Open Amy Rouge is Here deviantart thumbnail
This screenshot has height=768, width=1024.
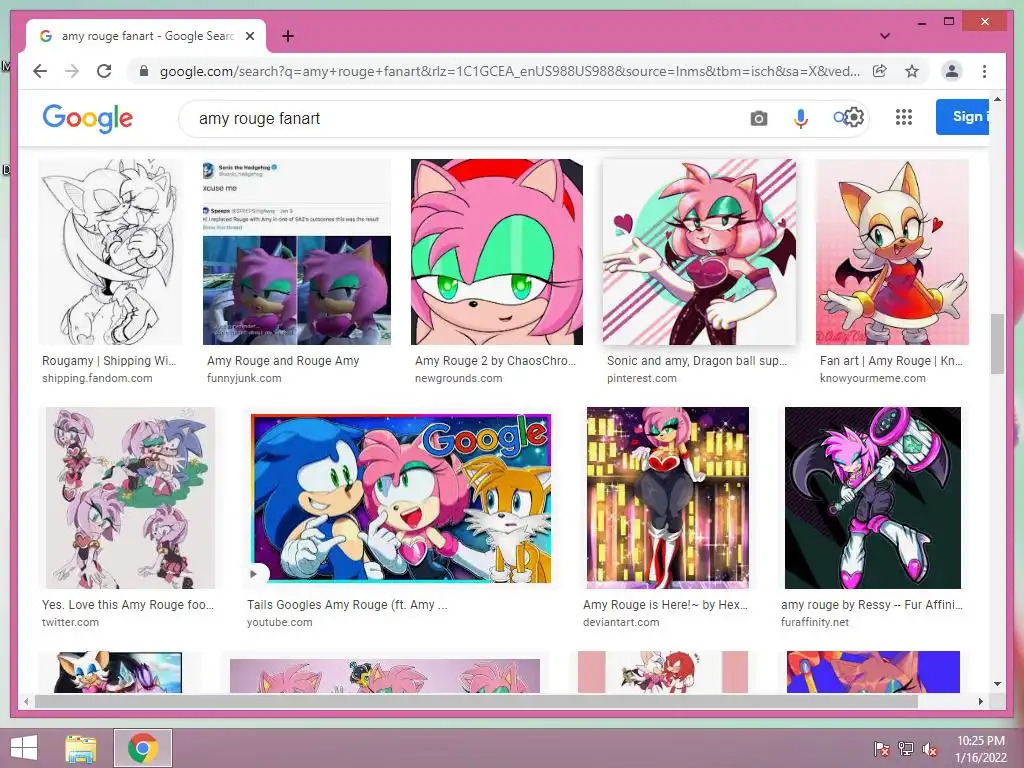pos(667,498)
